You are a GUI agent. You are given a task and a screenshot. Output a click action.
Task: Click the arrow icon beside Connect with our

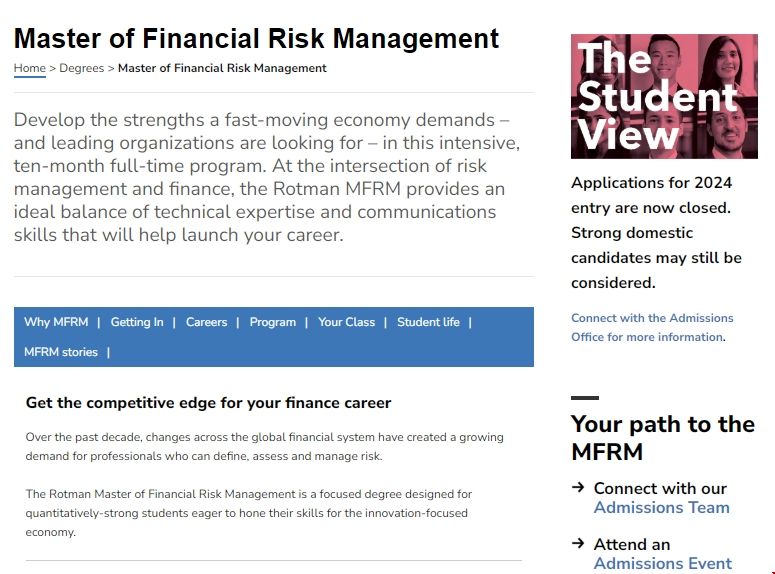pyautogui.click(x=578, y=488)
